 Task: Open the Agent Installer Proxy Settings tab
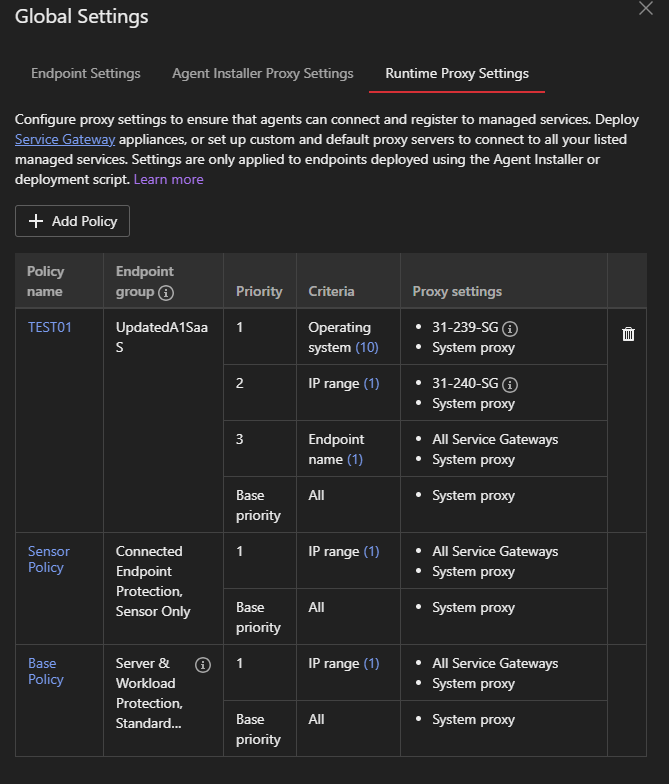[263, 74]
